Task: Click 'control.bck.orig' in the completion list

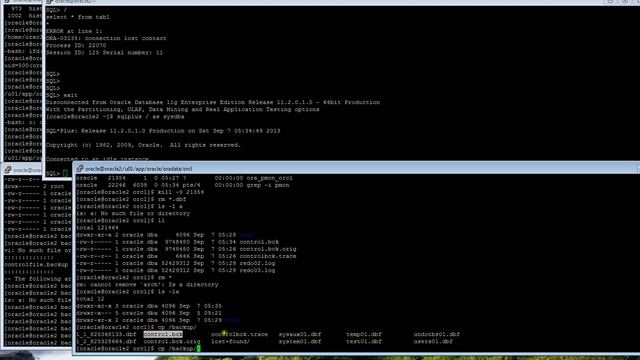Action: pyautogui.click(x=172, y=342)
